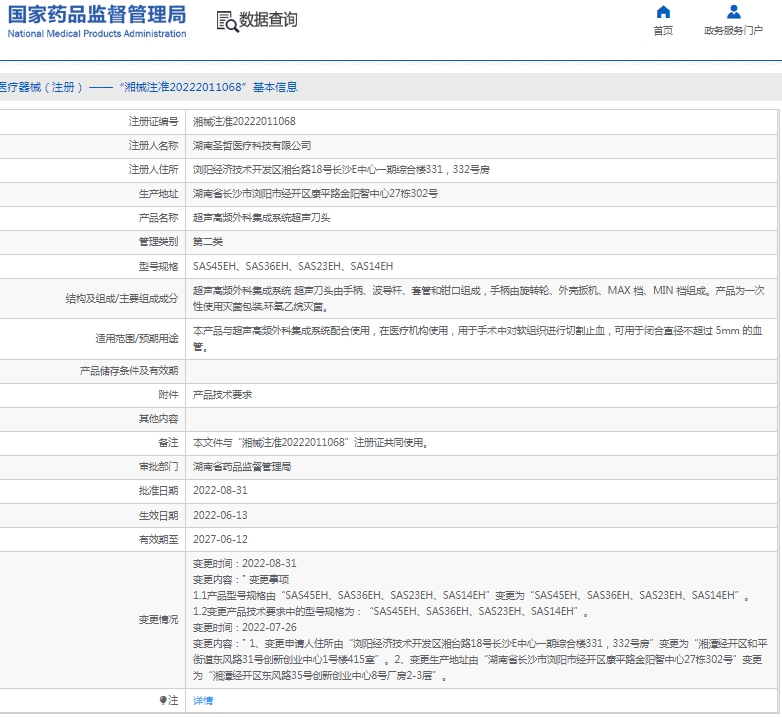Click the home icon labeled 首页
Image resolution: width=782 pixels, height=717 pixels.
tap(663, 11)
